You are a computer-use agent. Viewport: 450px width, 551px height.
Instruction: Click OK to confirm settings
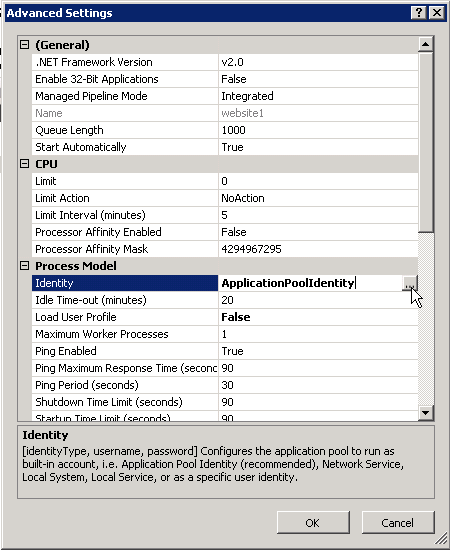pos(313,523)
